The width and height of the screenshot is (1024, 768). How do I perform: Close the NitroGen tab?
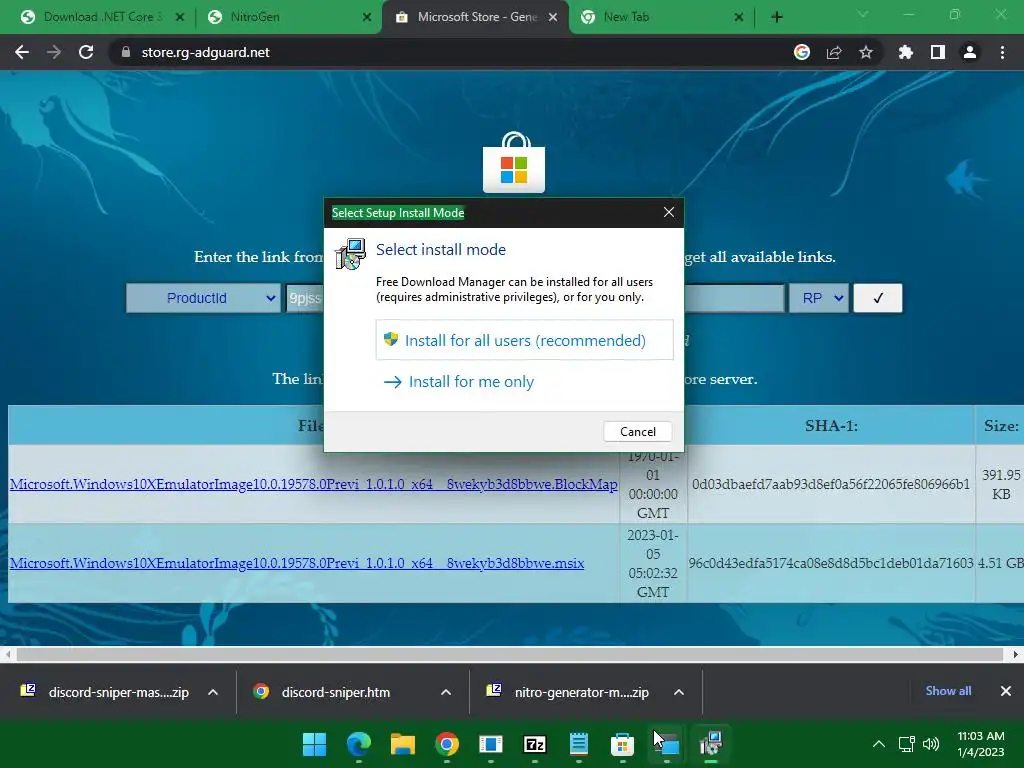[x=367, y=17]
